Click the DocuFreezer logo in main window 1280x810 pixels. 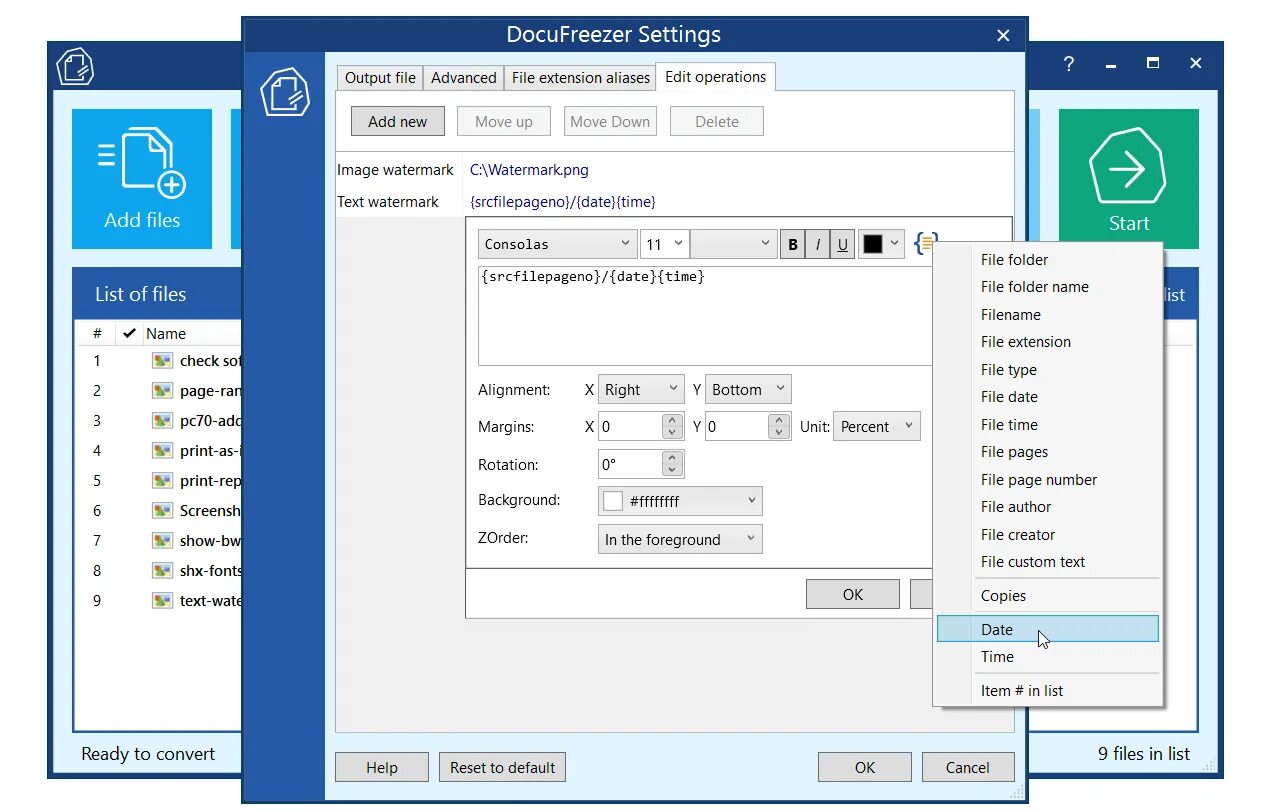[75, 67]
